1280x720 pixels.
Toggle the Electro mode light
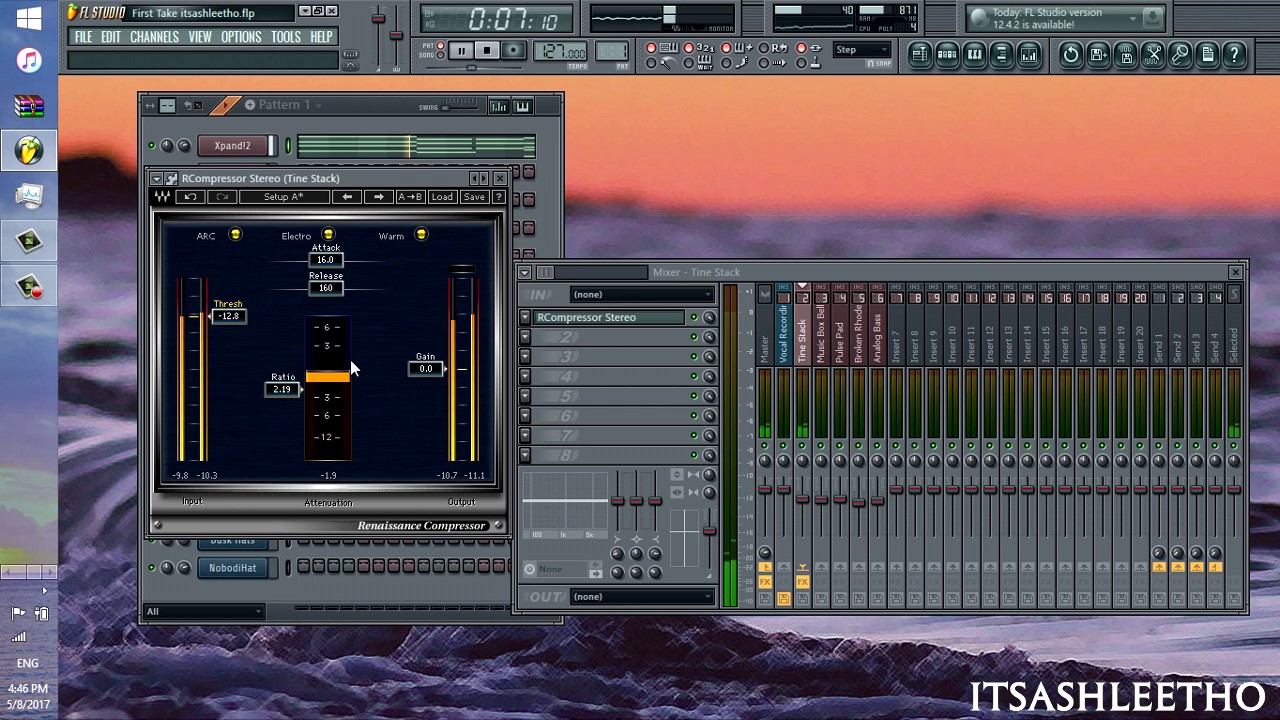(x=328, y=235)
